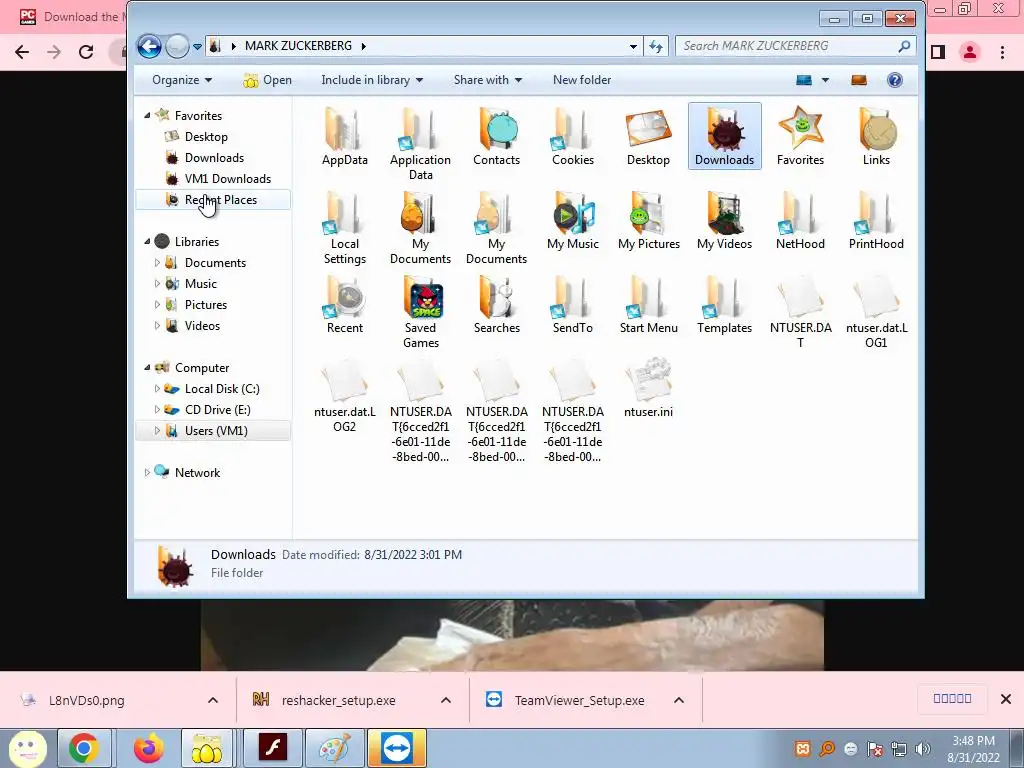The height and width of the screenshot is (768, 1024).
Task: Collapse the Libraries tree section
Action: click(x=147, y=242)
